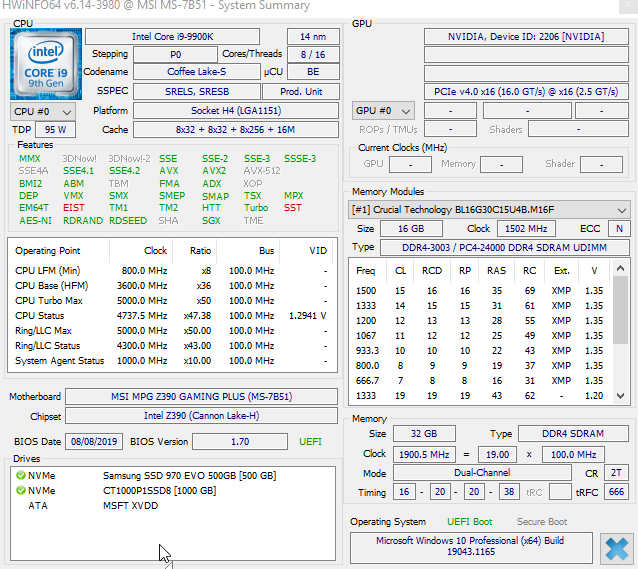This screenshot has width=638, height=569.
Task: Click the UEFI Boot indicator text
Action: [470, 522]
